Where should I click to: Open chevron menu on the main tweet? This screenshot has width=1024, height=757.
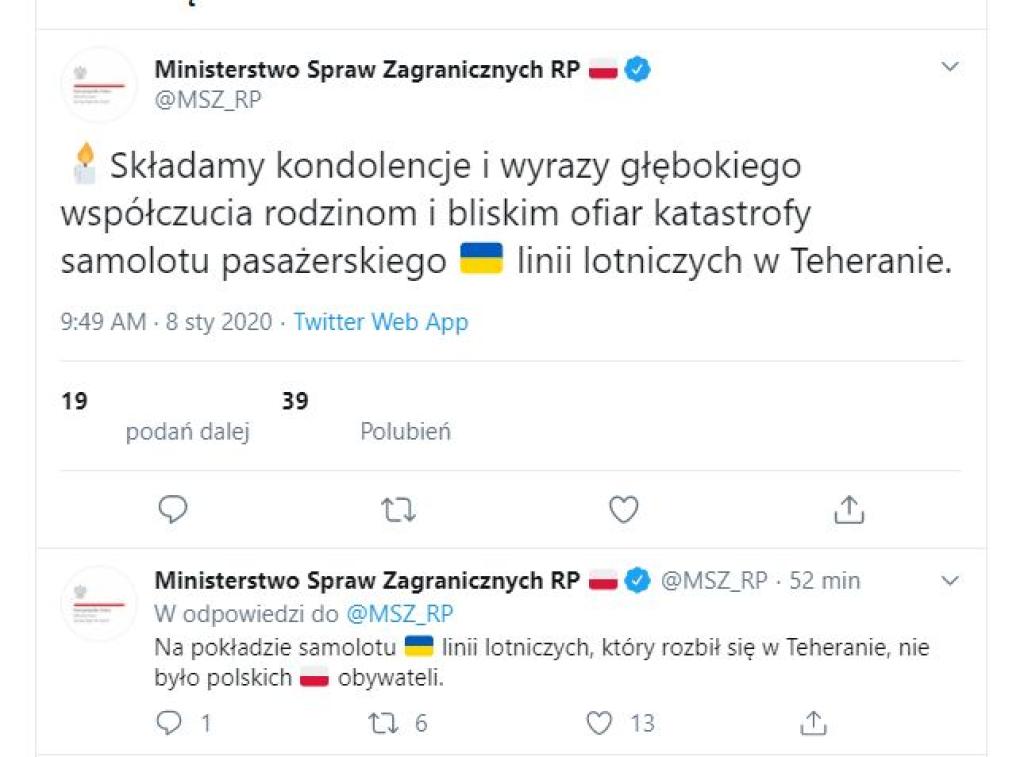950,67
